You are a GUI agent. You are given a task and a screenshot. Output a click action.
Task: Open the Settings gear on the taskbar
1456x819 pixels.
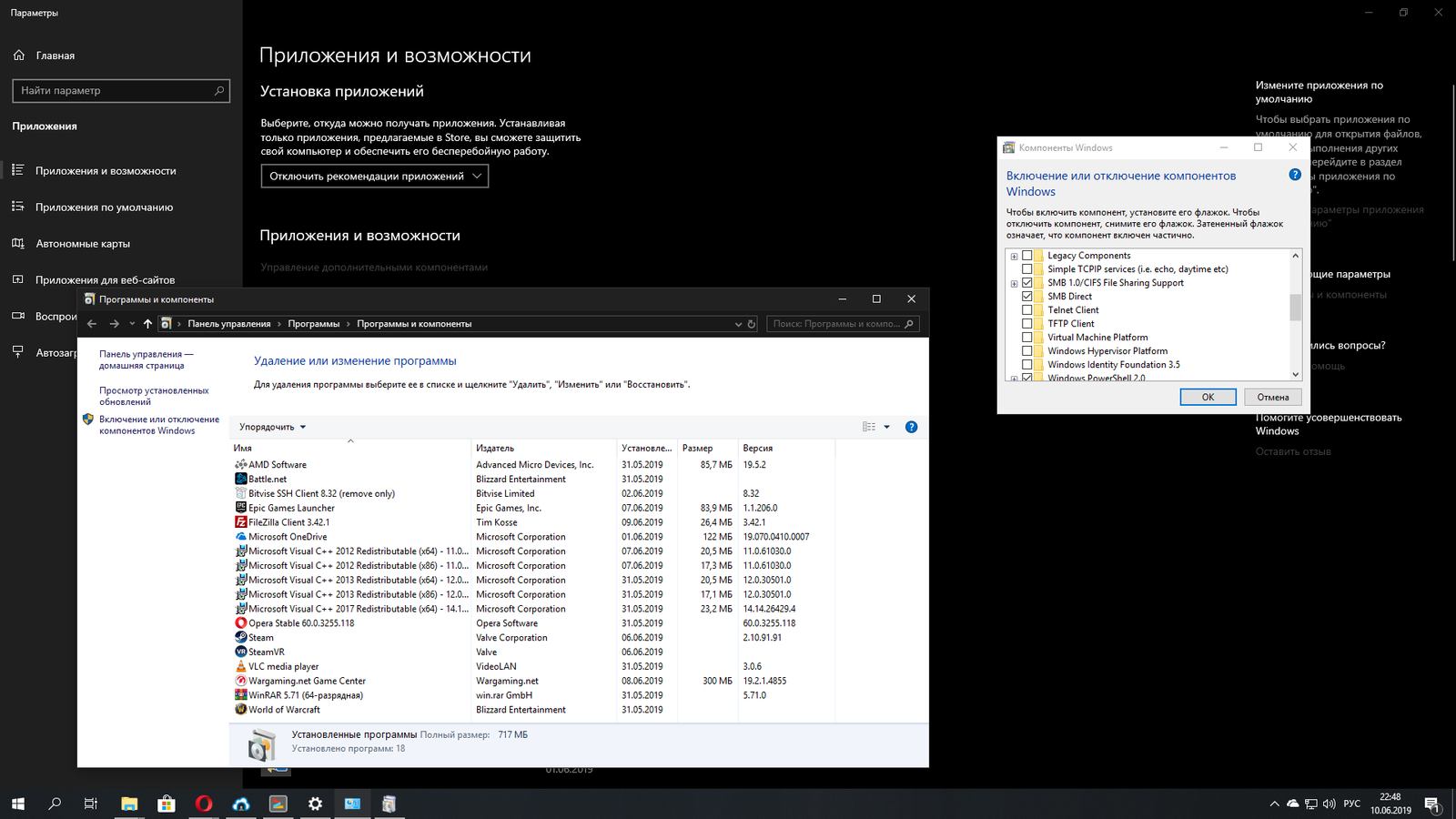(x=315, y=804)
